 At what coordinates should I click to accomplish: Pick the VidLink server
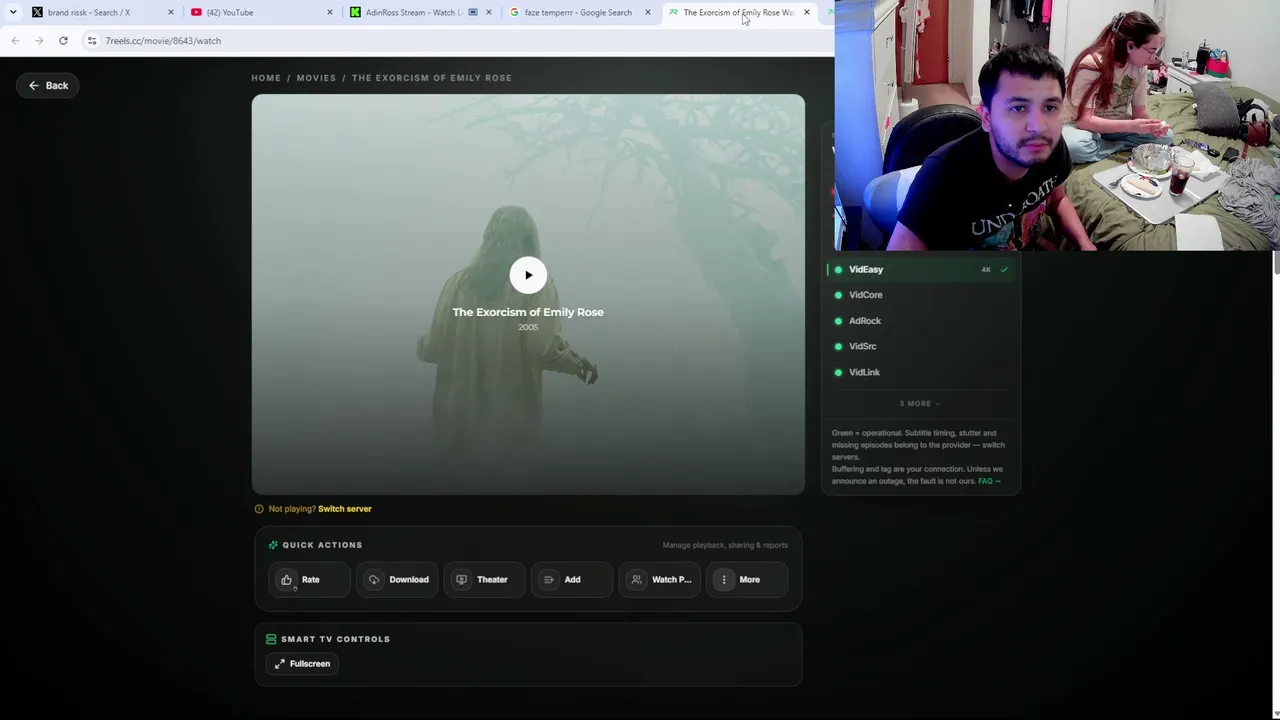[x=921, y=372]
